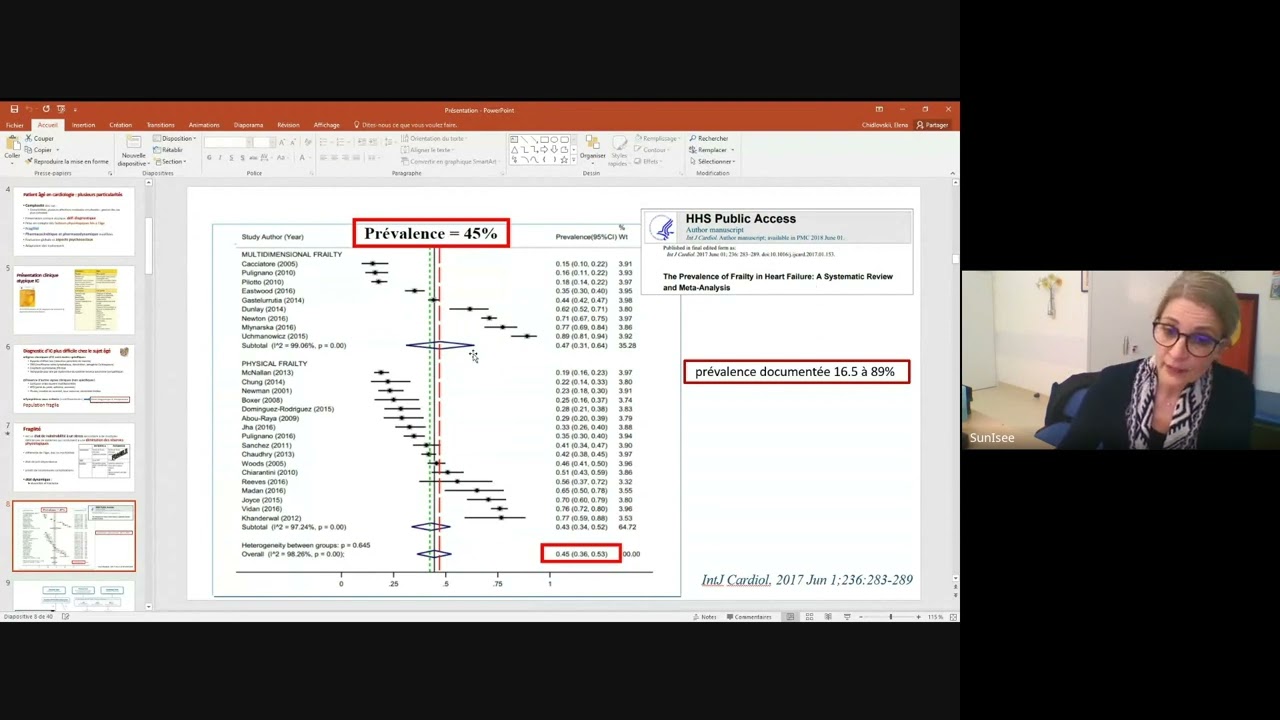Start slideshow from status bar icon
This screenshot has height=720, width=1280.
coord(847,617)
